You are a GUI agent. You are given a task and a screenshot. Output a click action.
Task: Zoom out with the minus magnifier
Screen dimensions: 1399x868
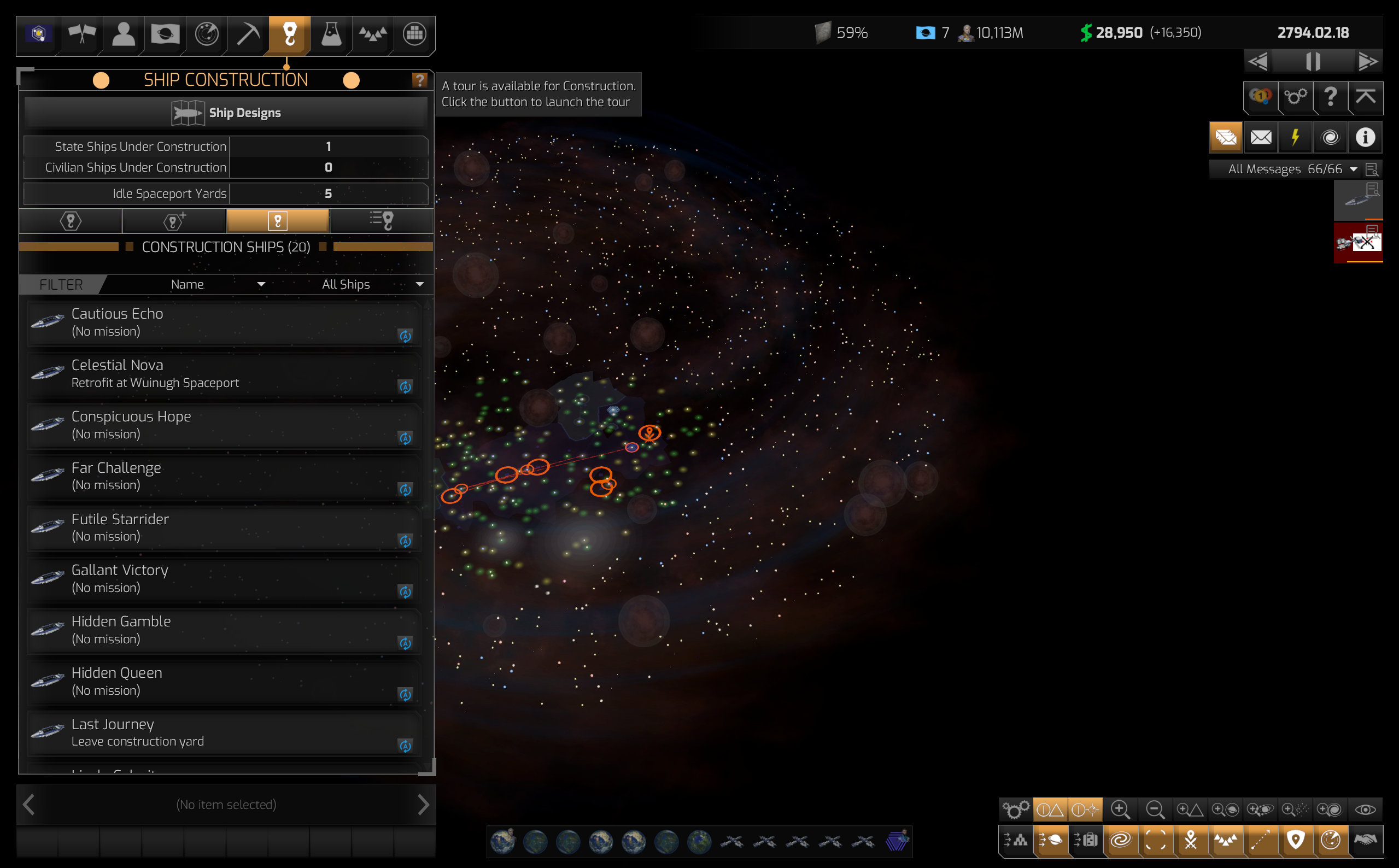tap(1155, 810)
